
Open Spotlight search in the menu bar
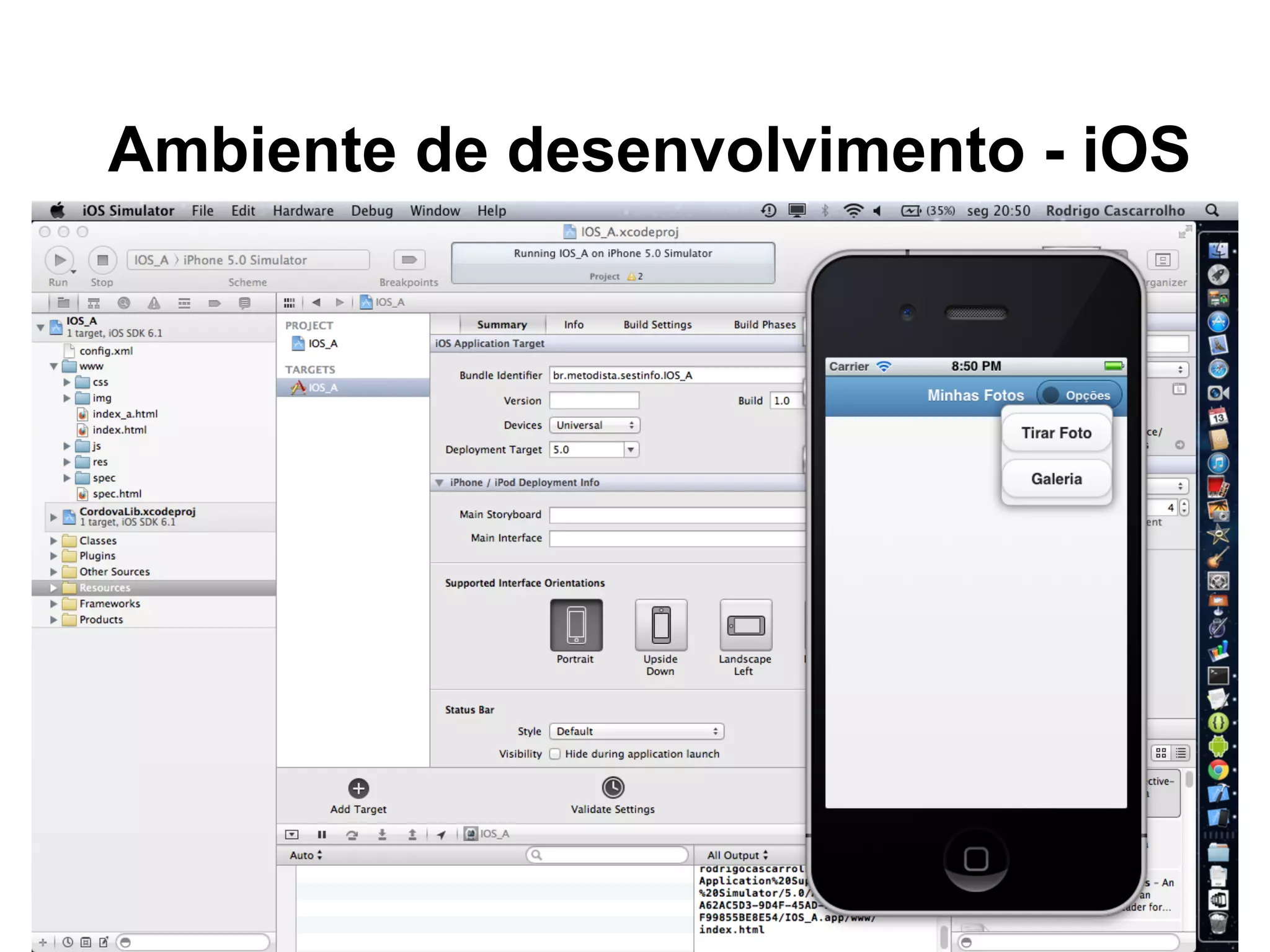click(1212, 211)
